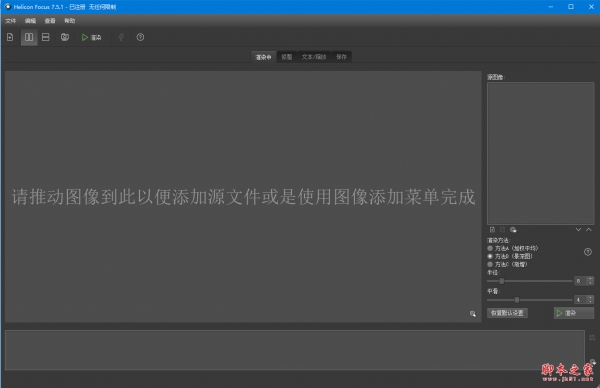
Task: Click the 恢复默认设置 button
Action: (x=507, y=313)
